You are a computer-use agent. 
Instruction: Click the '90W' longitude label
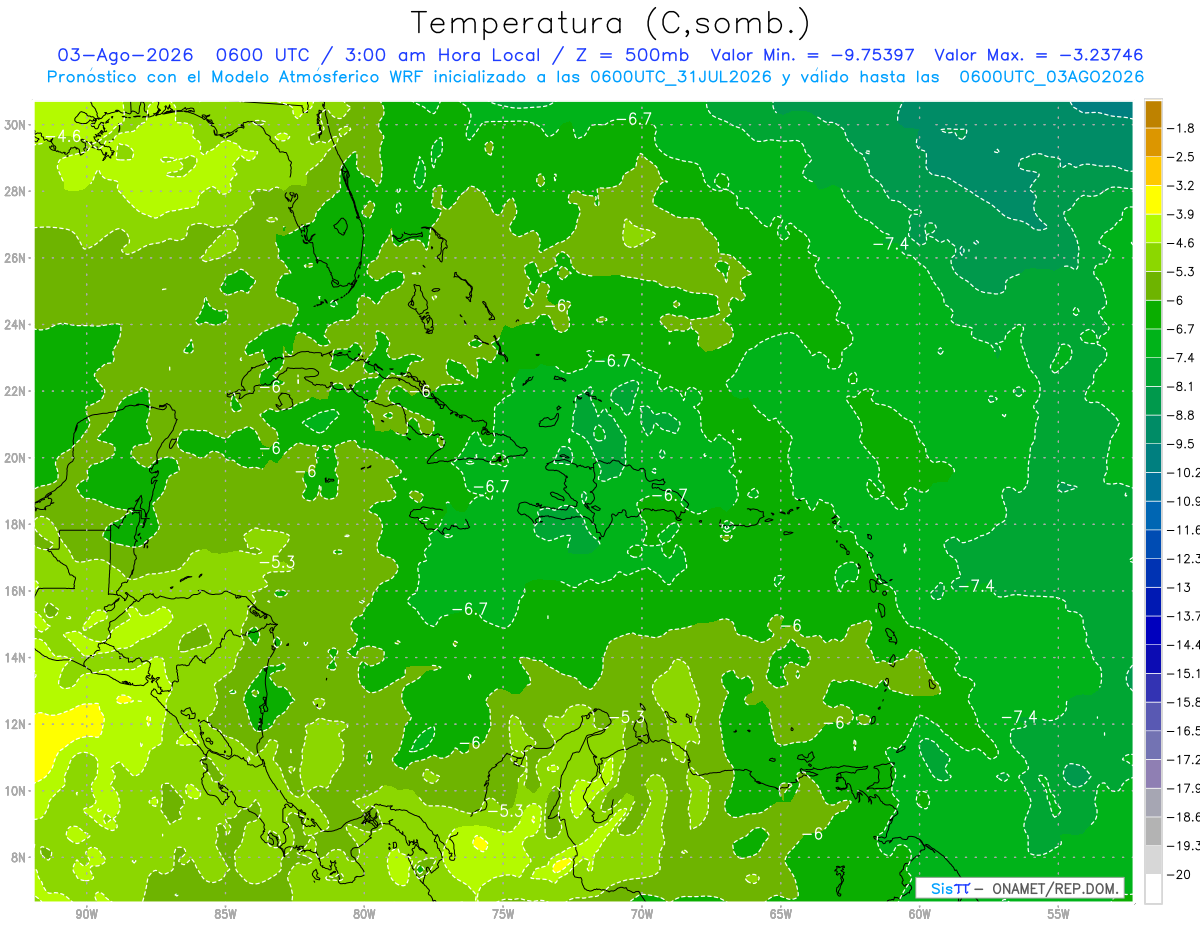tap(86, 915)
